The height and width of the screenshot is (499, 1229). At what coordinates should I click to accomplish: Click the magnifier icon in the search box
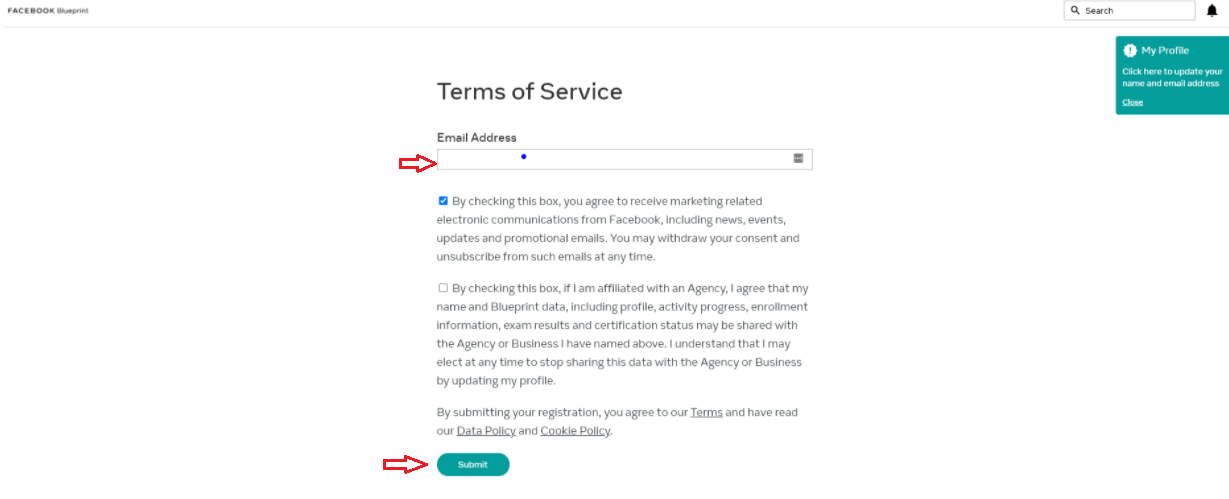[1075, 10]
